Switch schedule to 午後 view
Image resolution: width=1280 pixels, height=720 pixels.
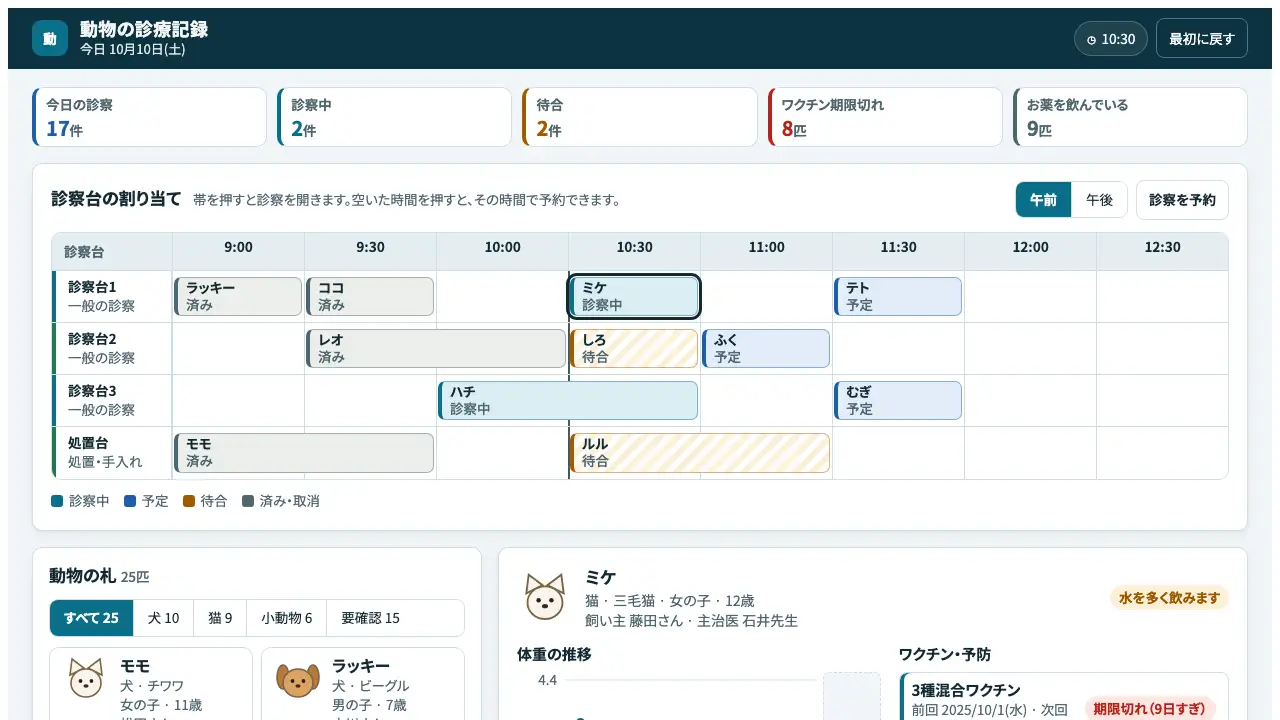coord(1099,200)
